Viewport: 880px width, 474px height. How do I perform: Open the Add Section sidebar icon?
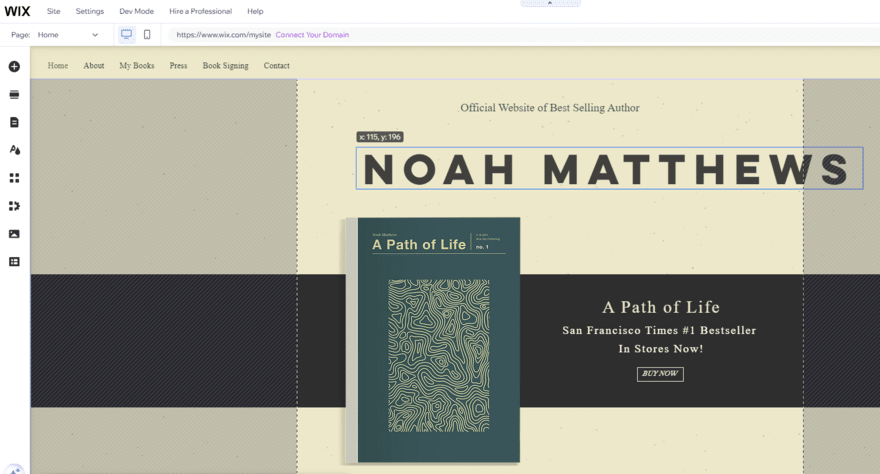[x=14, y=94]
